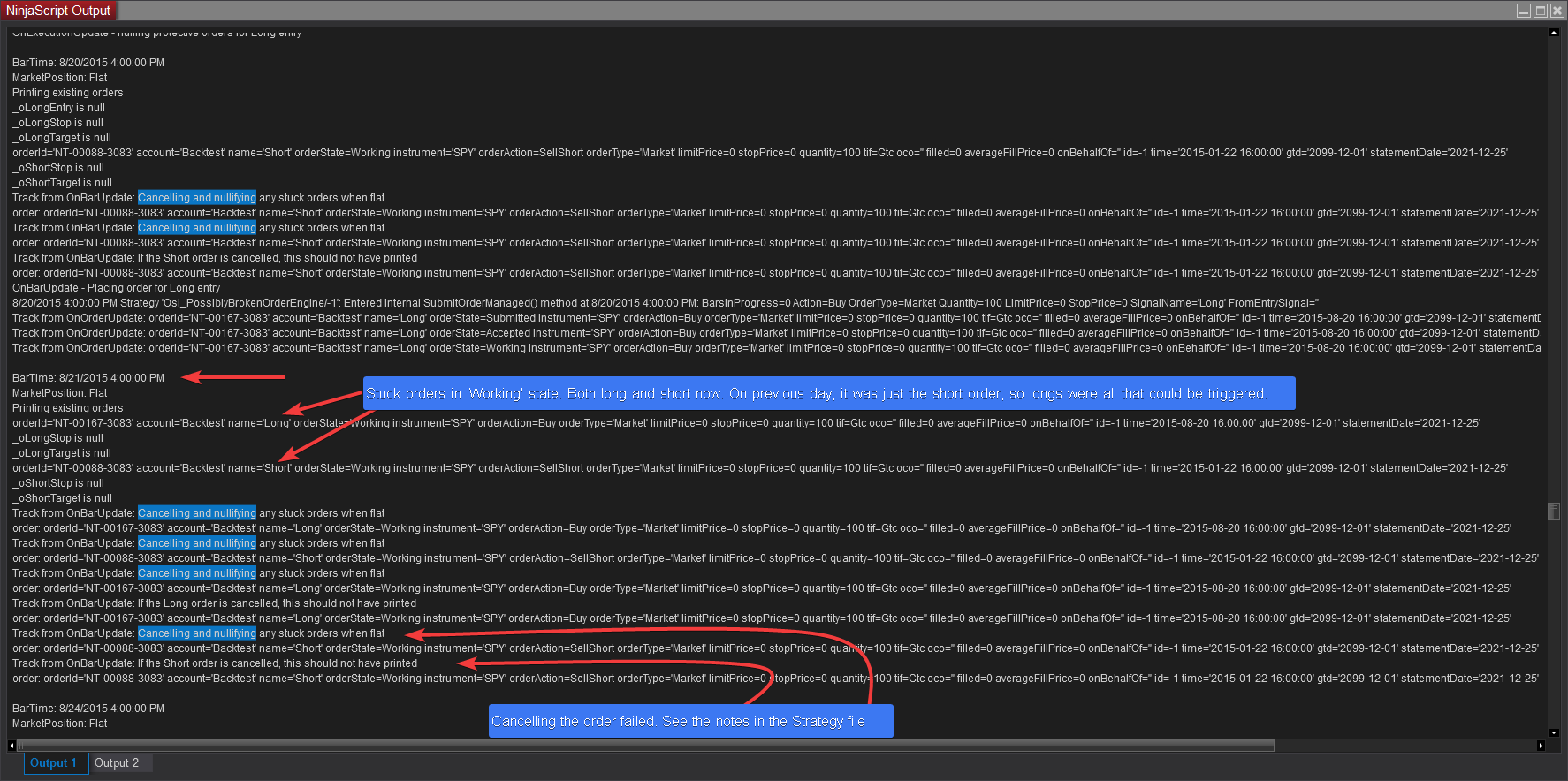1568x781 pixels.
Task: Close the NinjaScript Output window
Action: (x=1557, y=11)
